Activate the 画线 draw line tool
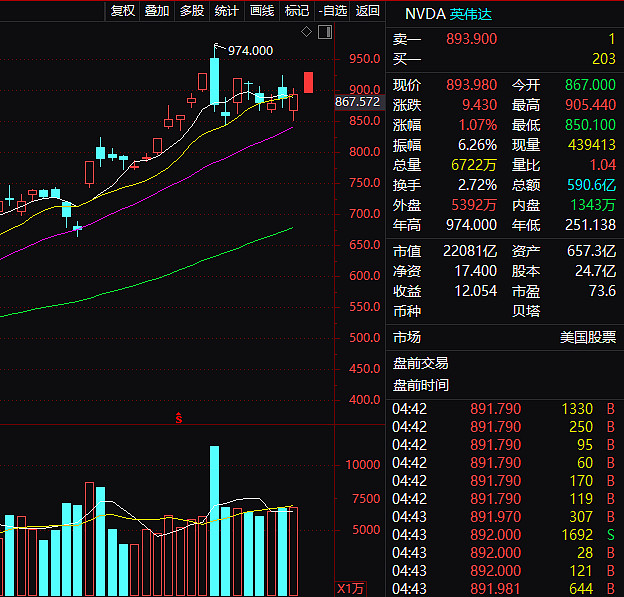The width and height of the screenshot is (624, 597). click(x=262, y=11)
